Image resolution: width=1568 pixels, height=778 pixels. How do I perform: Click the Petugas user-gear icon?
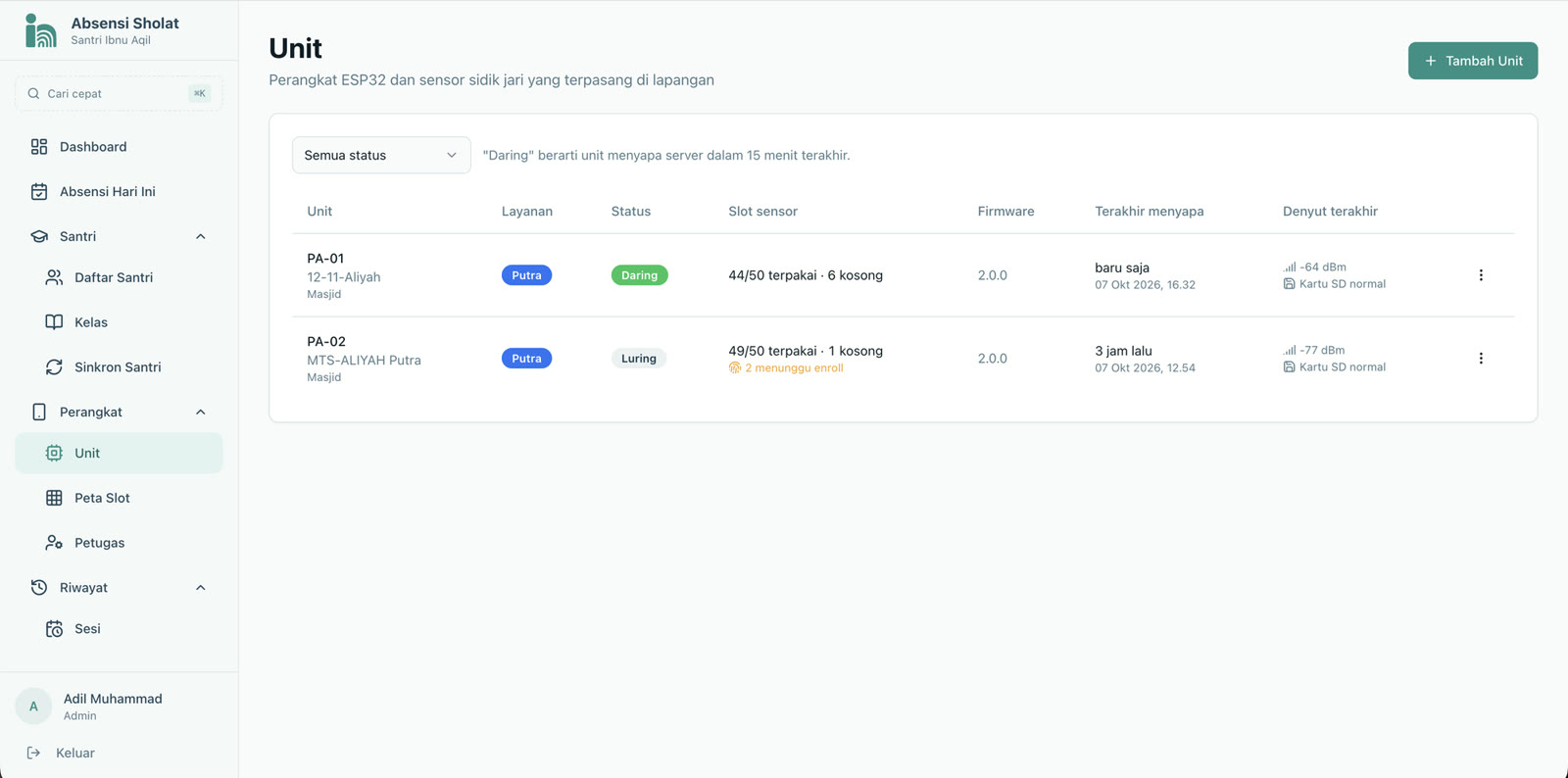[x=54, y=543]
